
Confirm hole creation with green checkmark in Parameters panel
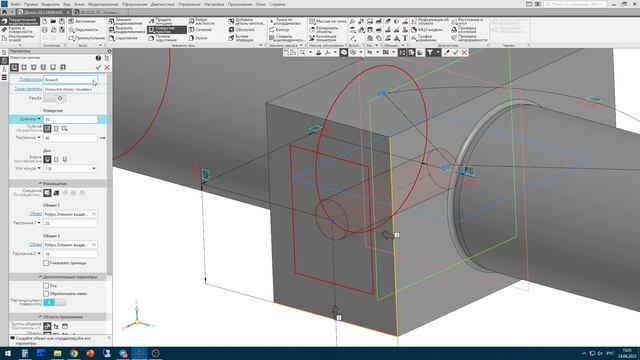[x=98, y=67]
